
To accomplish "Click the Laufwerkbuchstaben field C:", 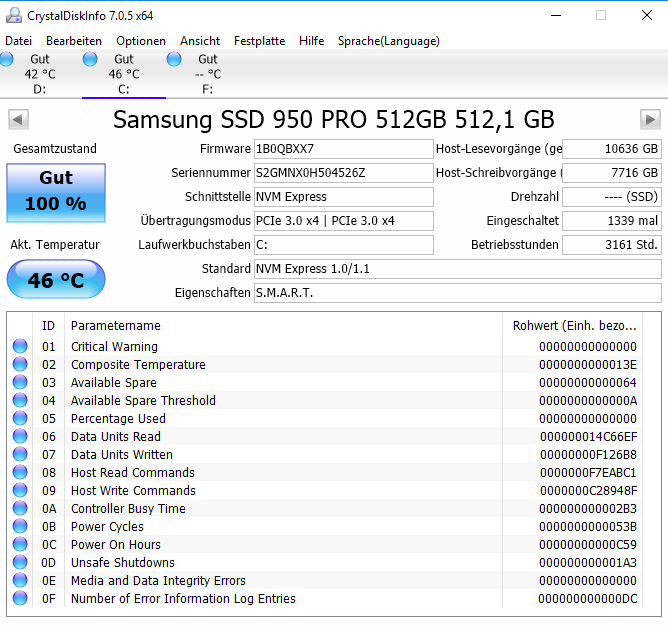I will tap(344, 245).
